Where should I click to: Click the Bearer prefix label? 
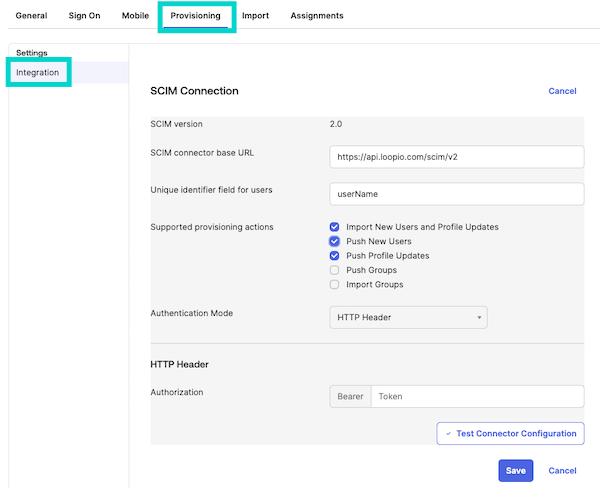350,397
